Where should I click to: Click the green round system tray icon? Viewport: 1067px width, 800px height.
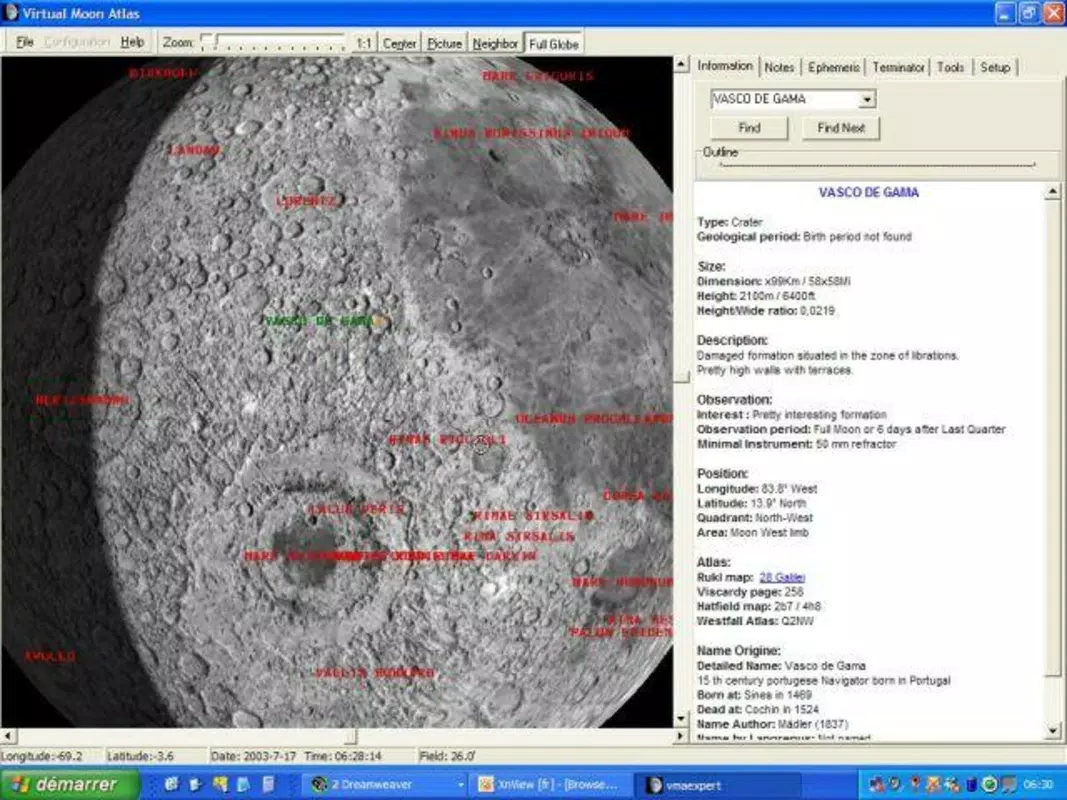coord(990,785)
